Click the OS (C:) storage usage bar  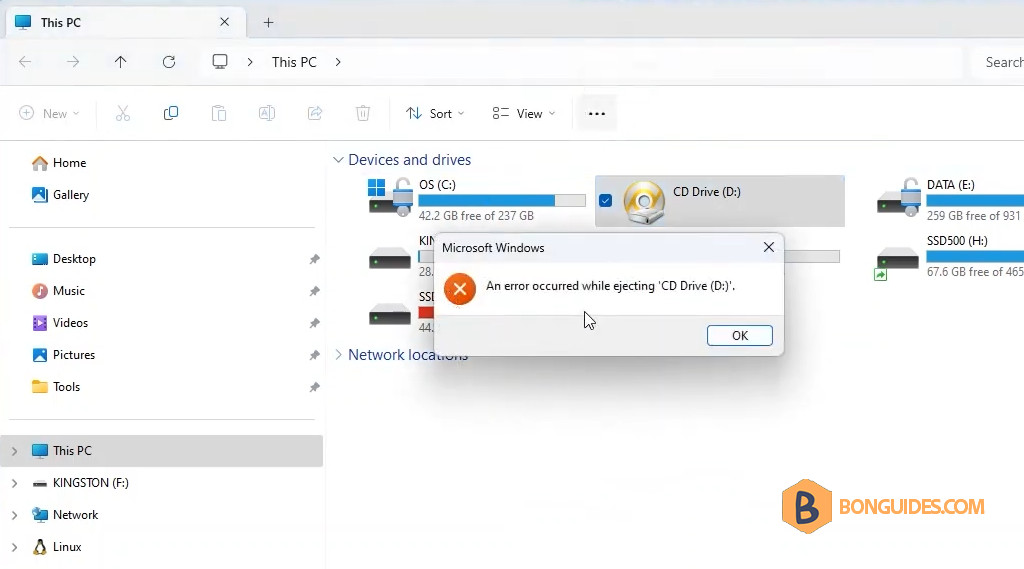502,201
